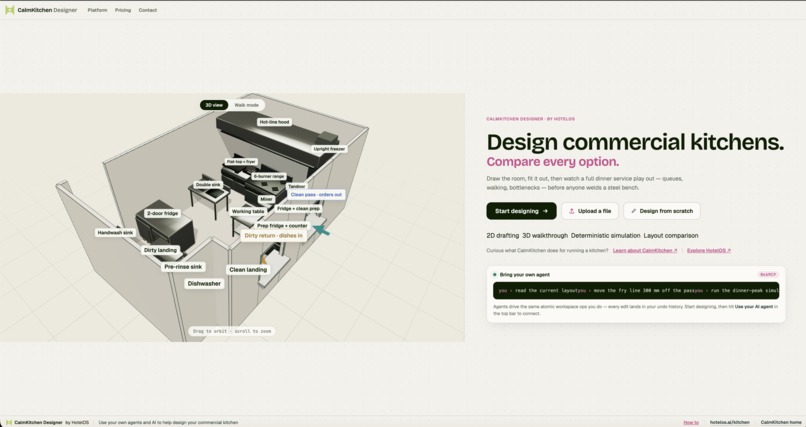The width and height of the screenshot is (806, 427).
Task: Click the MCP badge in agent card
Action: 768,274
